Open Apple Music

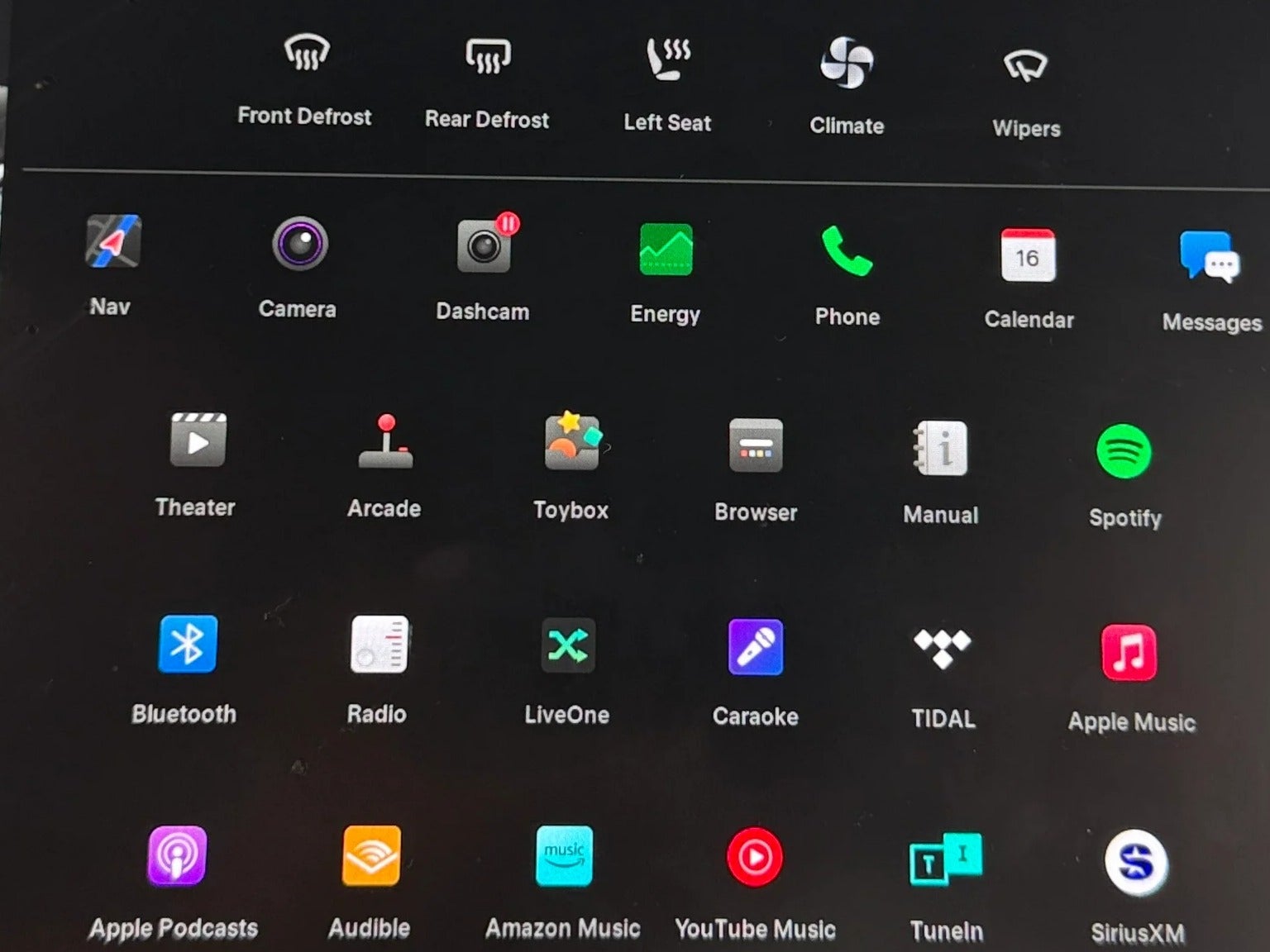point(1129,652)
